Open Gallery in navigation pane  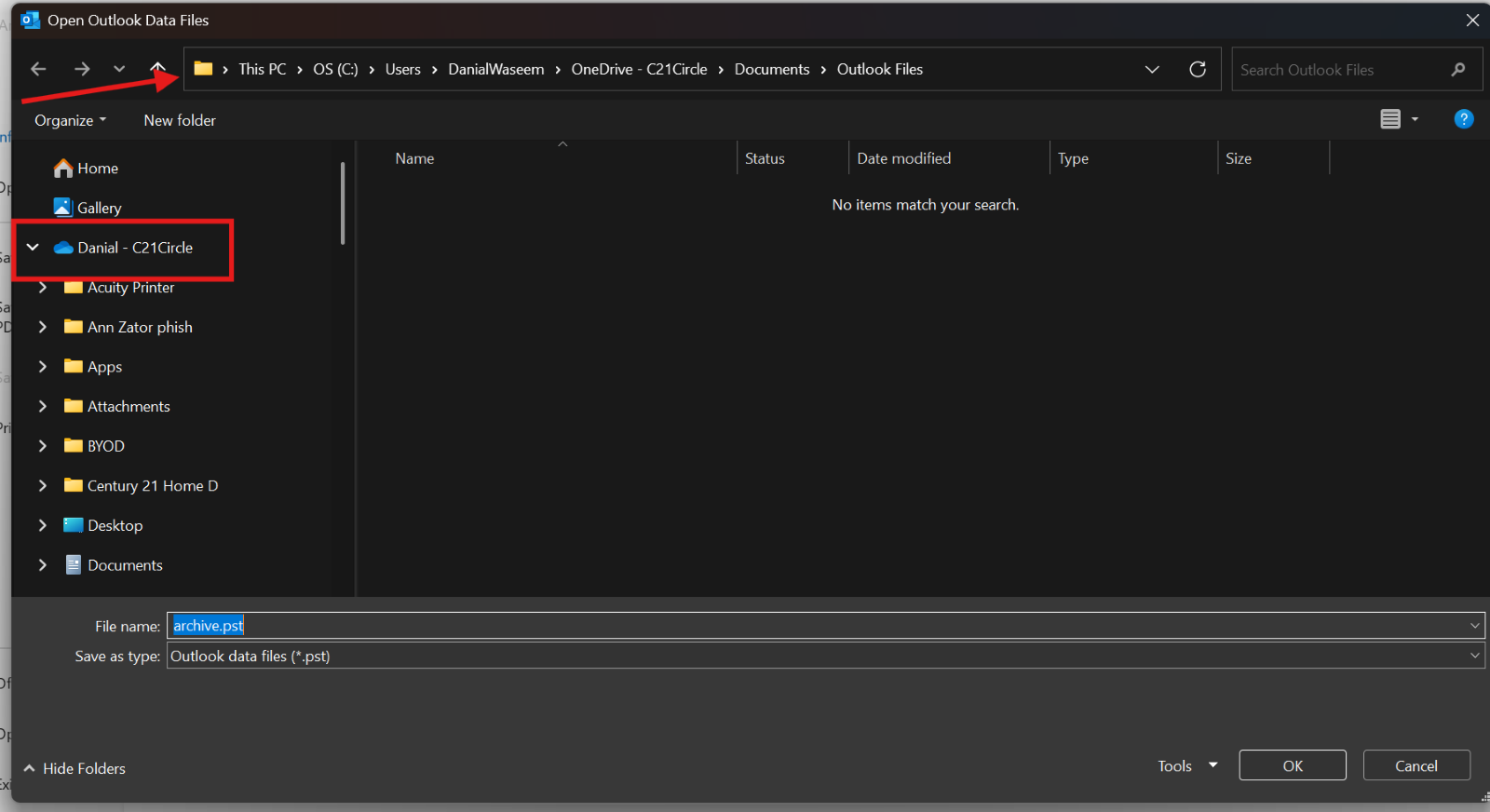[x=99, y=208]
